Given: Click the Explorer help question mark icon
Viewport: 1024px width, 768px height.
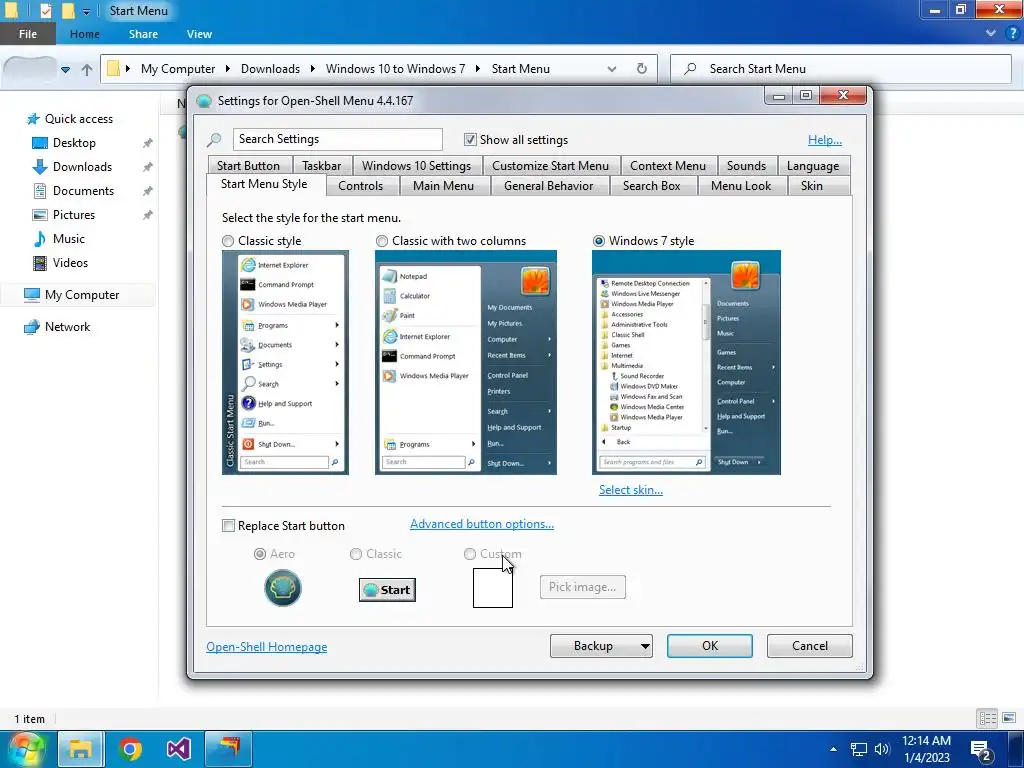Looking at the screenshot, I should (1012, 33).
